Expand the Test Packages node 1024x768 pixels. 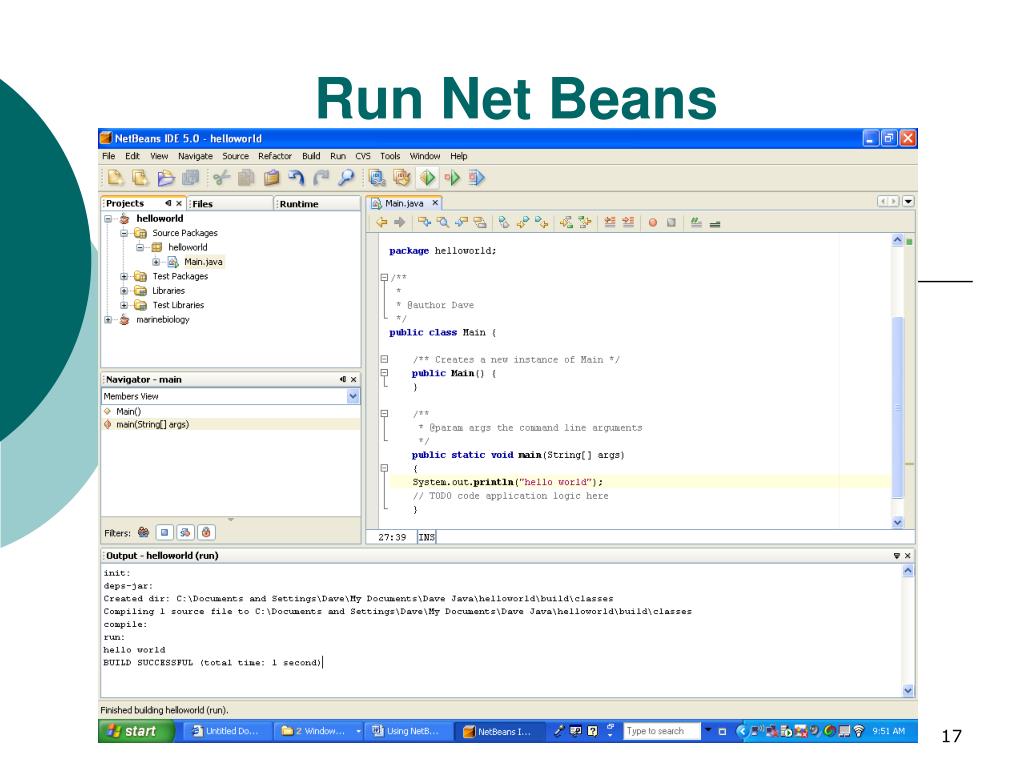click(x=124, y=276)
